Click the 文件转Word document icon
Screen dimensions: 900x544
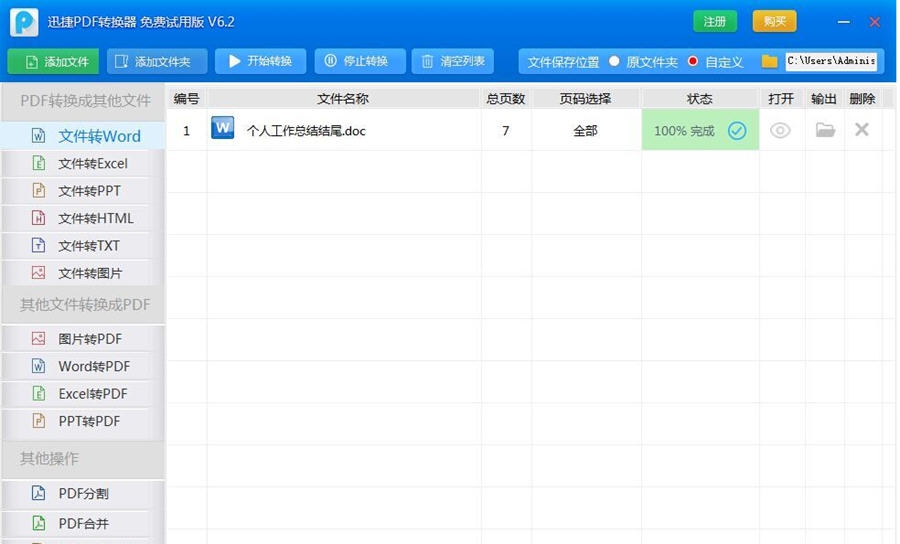[38, 136]
